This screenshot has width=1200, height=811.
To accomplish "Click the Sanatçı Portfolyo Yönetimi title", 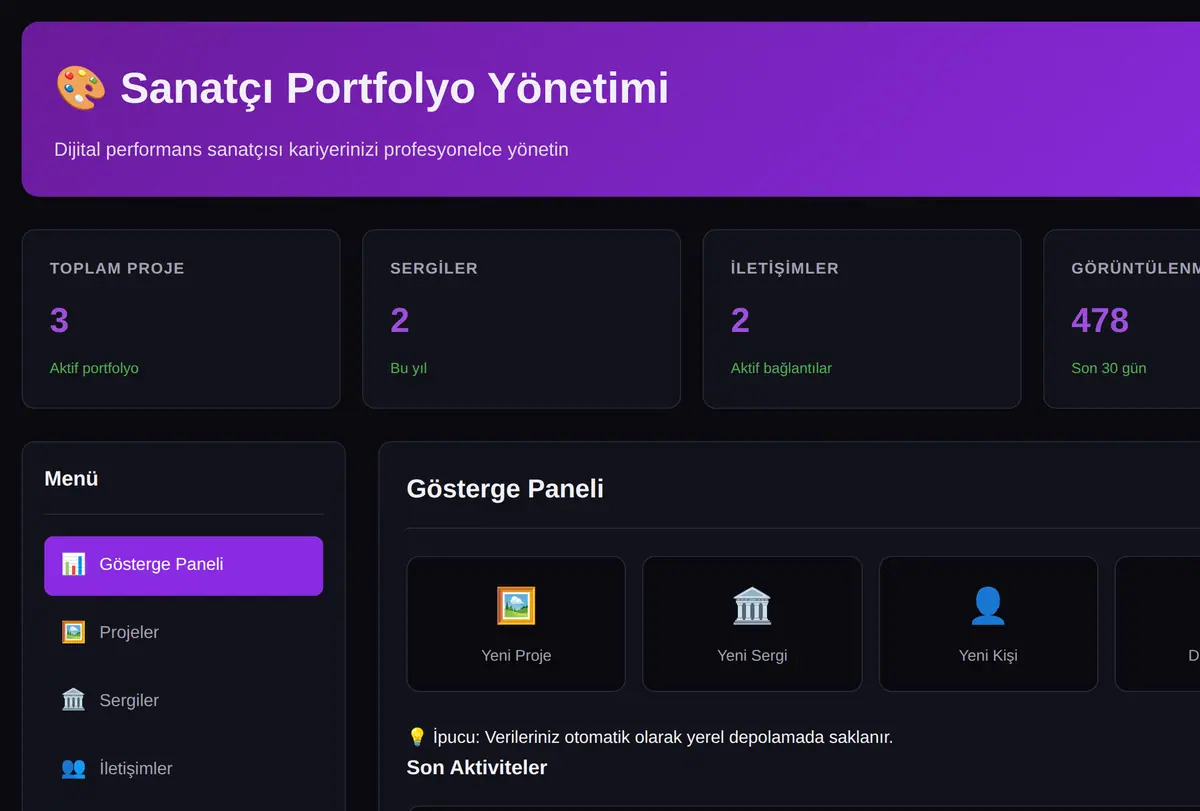I will [x=394, y=88].
